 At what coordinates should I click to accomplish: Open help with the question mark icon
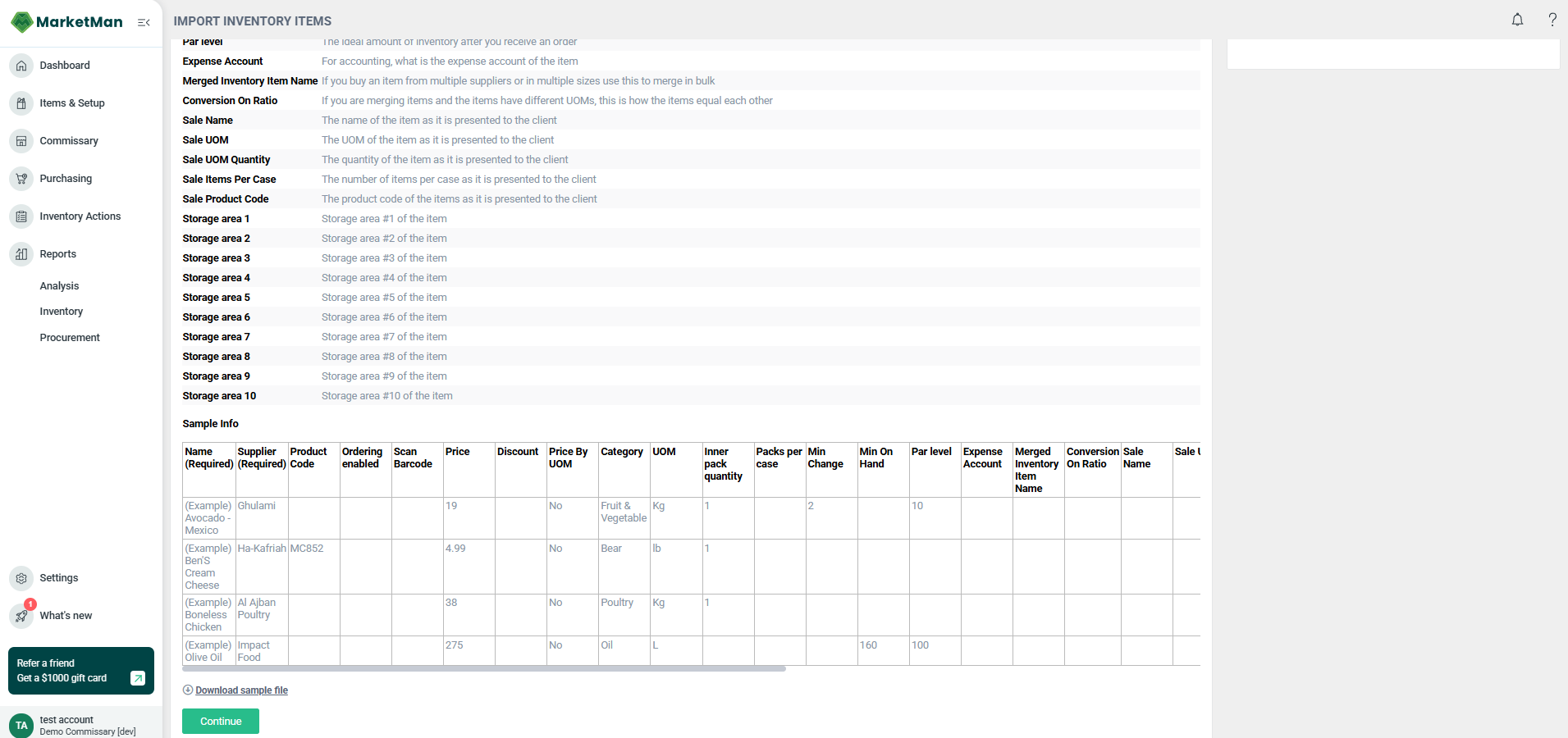pyautogui.click(x=1552, y=19)
